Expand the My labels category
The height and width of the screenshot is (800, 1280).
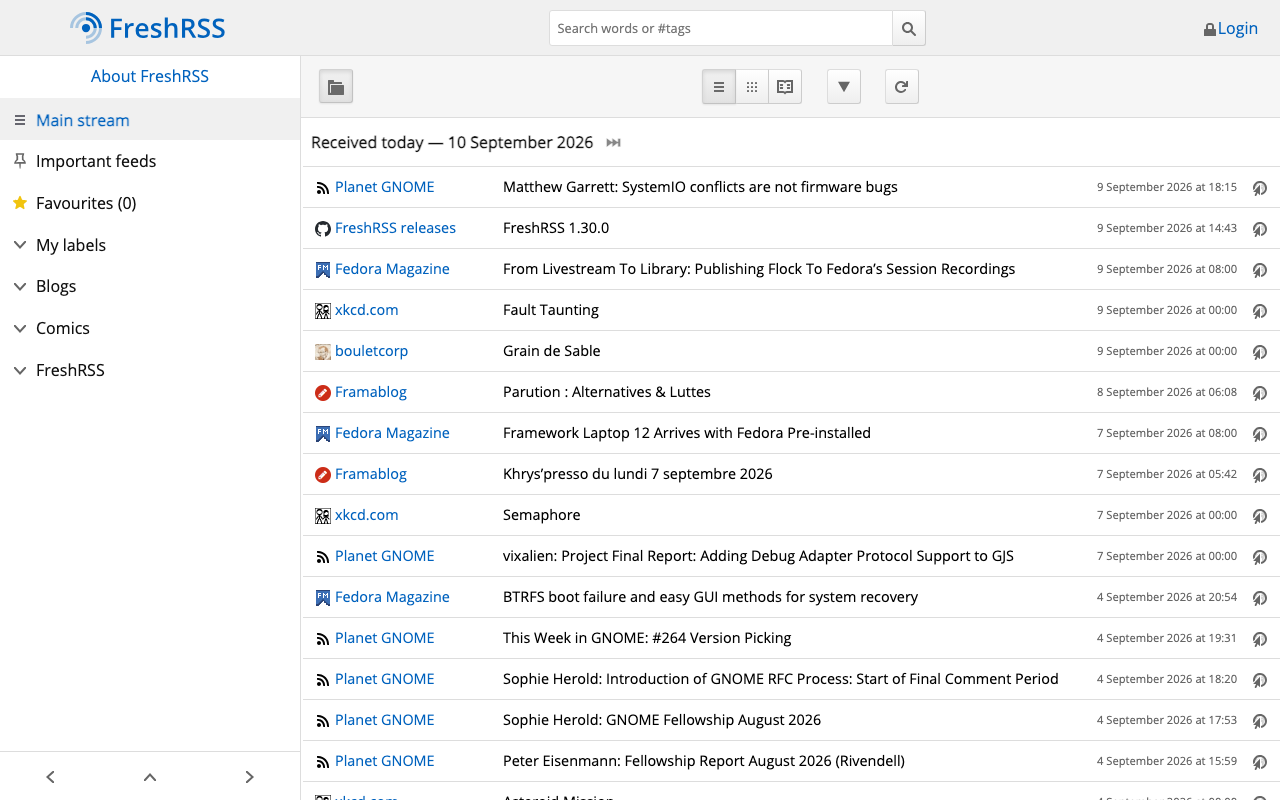(20, 245)
